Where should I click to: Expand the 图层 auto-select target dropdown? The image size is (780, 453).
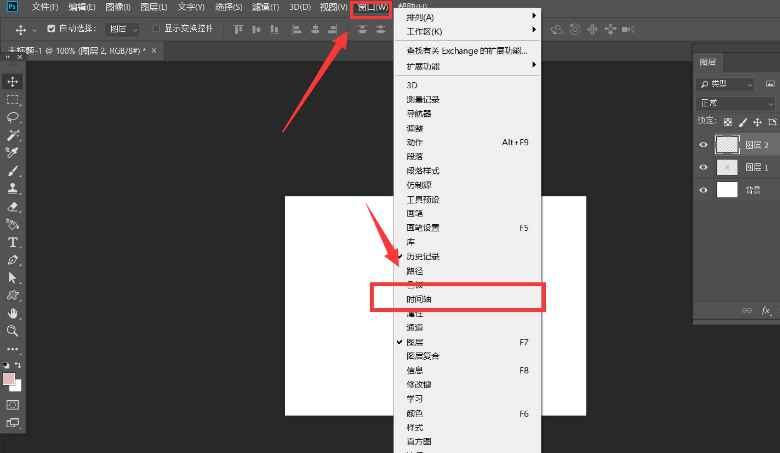click(x=122, y=29)
